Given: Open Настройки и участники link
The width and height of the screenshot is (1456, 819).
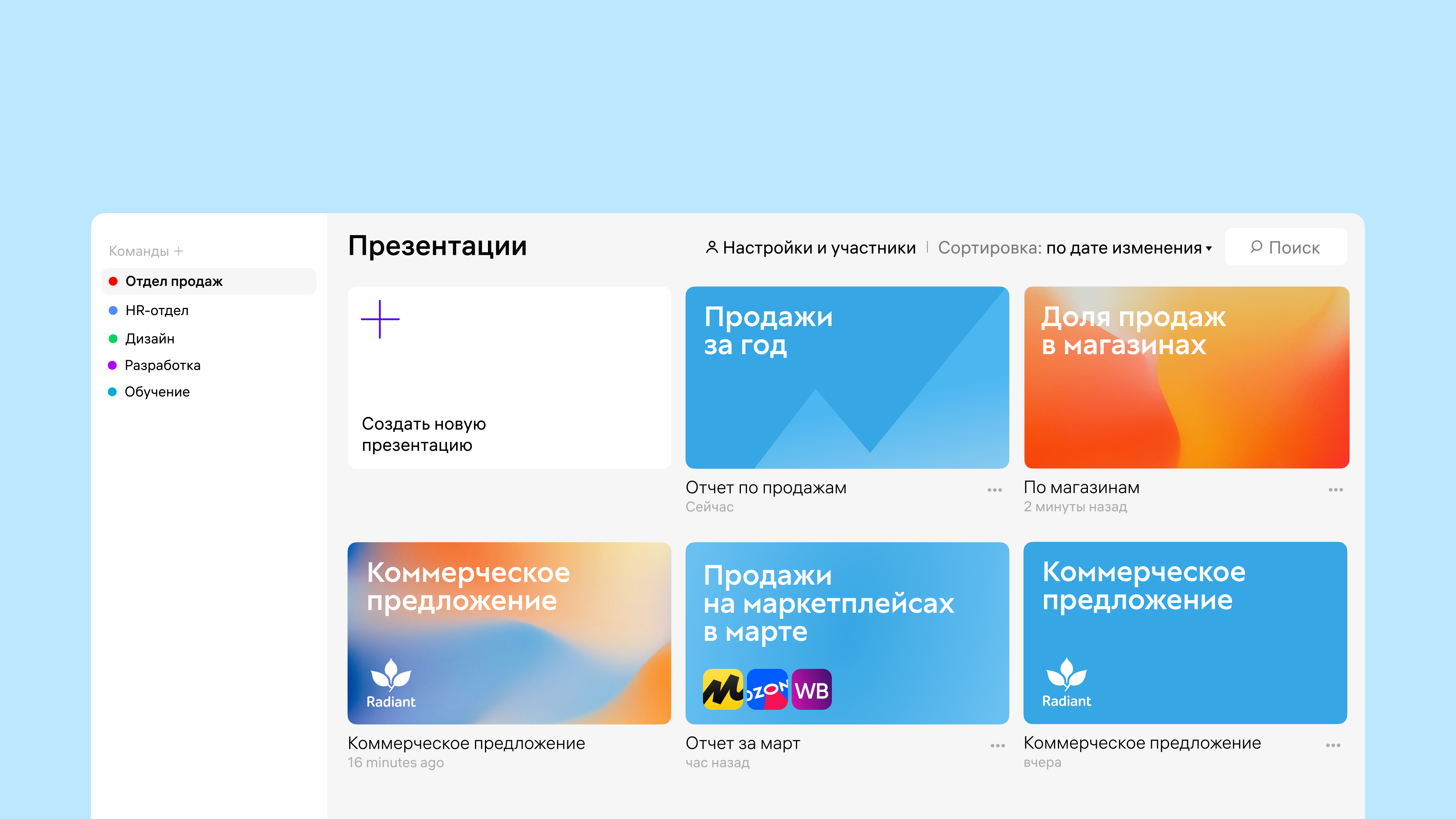Looking at the screenshot, I should (x=819, y=248).
